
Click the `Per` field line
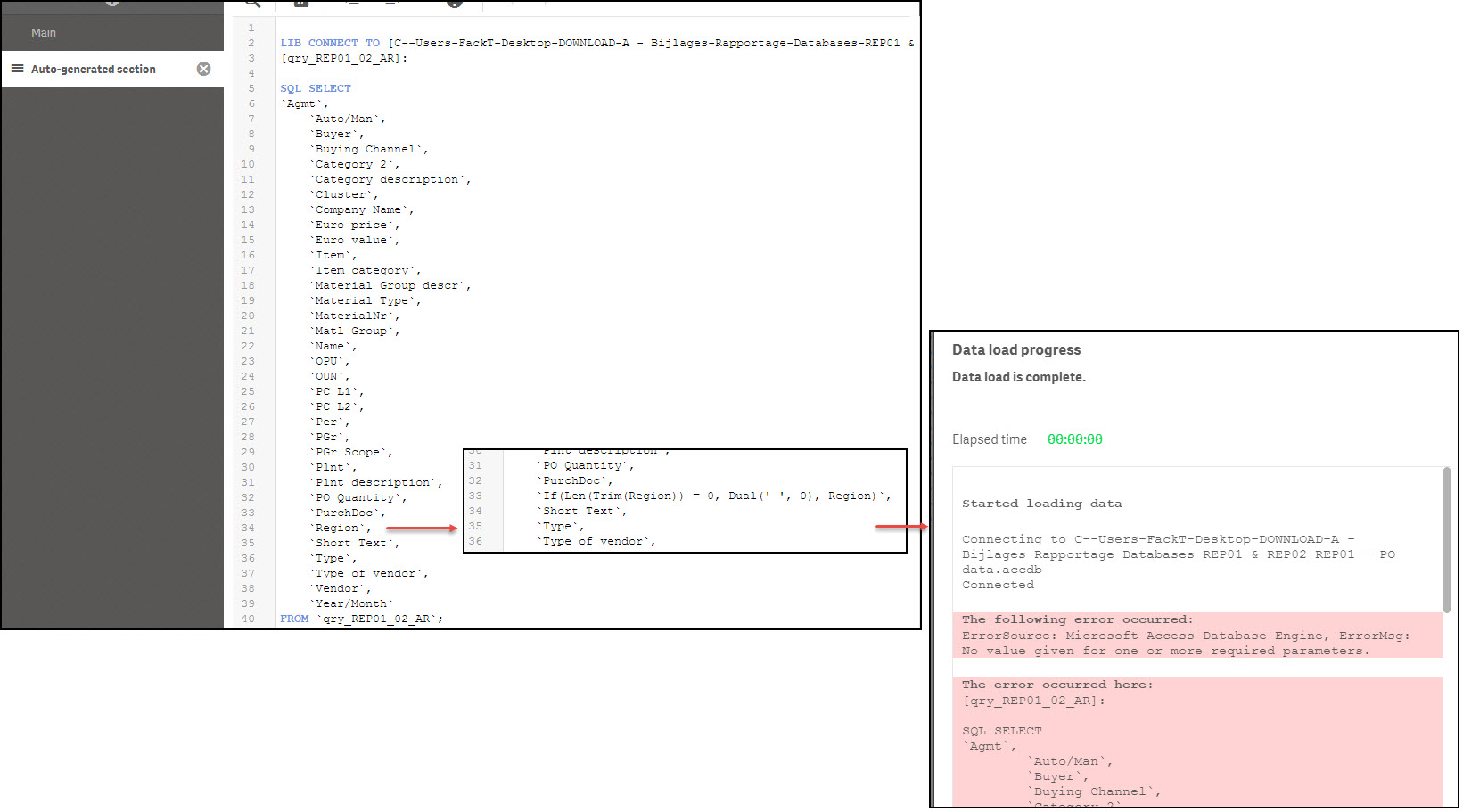[330, 422]
